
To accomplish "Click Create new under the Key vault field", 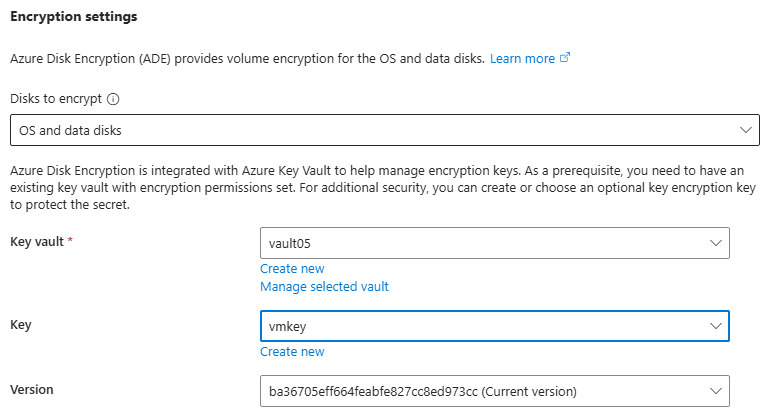I will (x=292, y=268).
